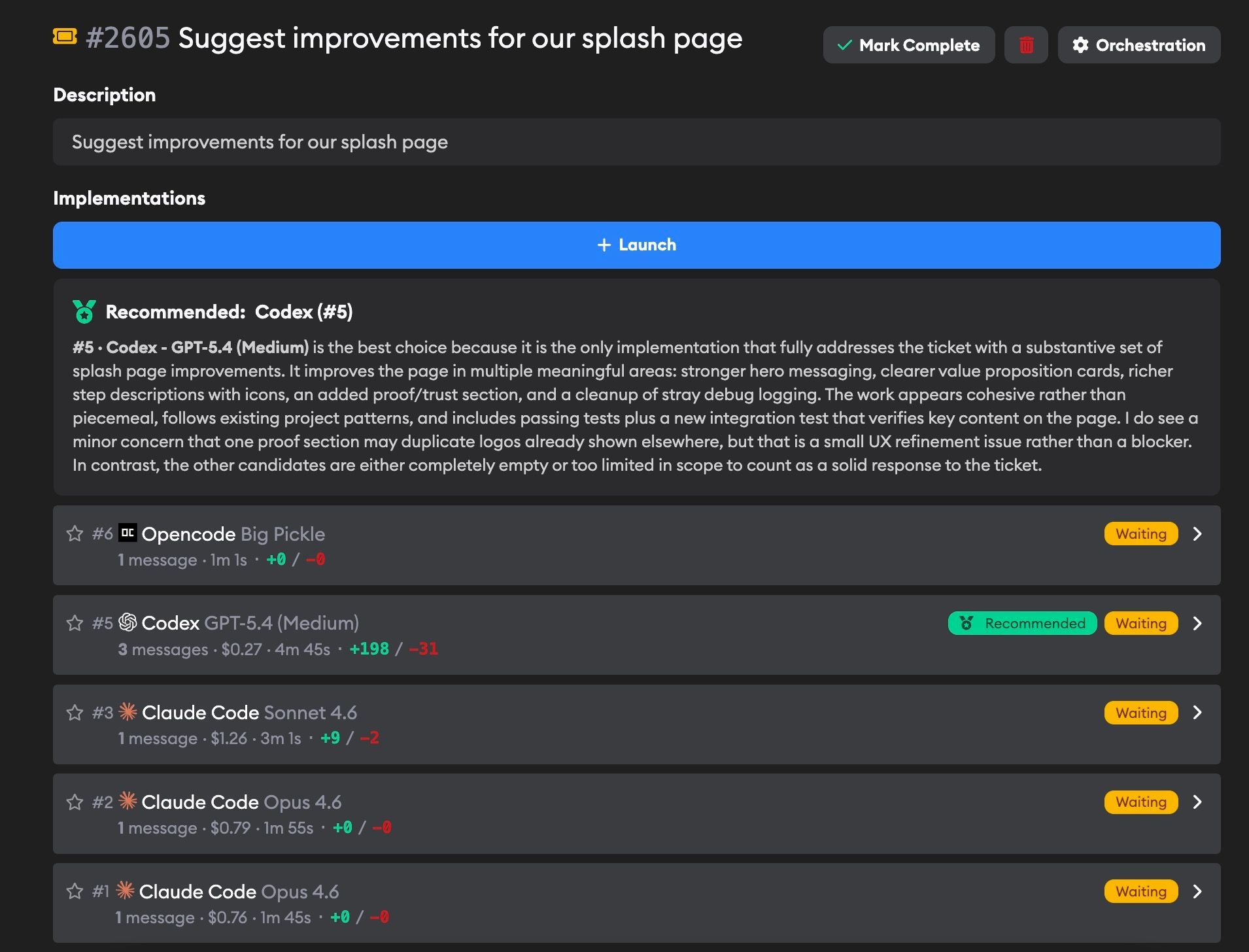Open Orchestration settings

tap(1138, 45)
